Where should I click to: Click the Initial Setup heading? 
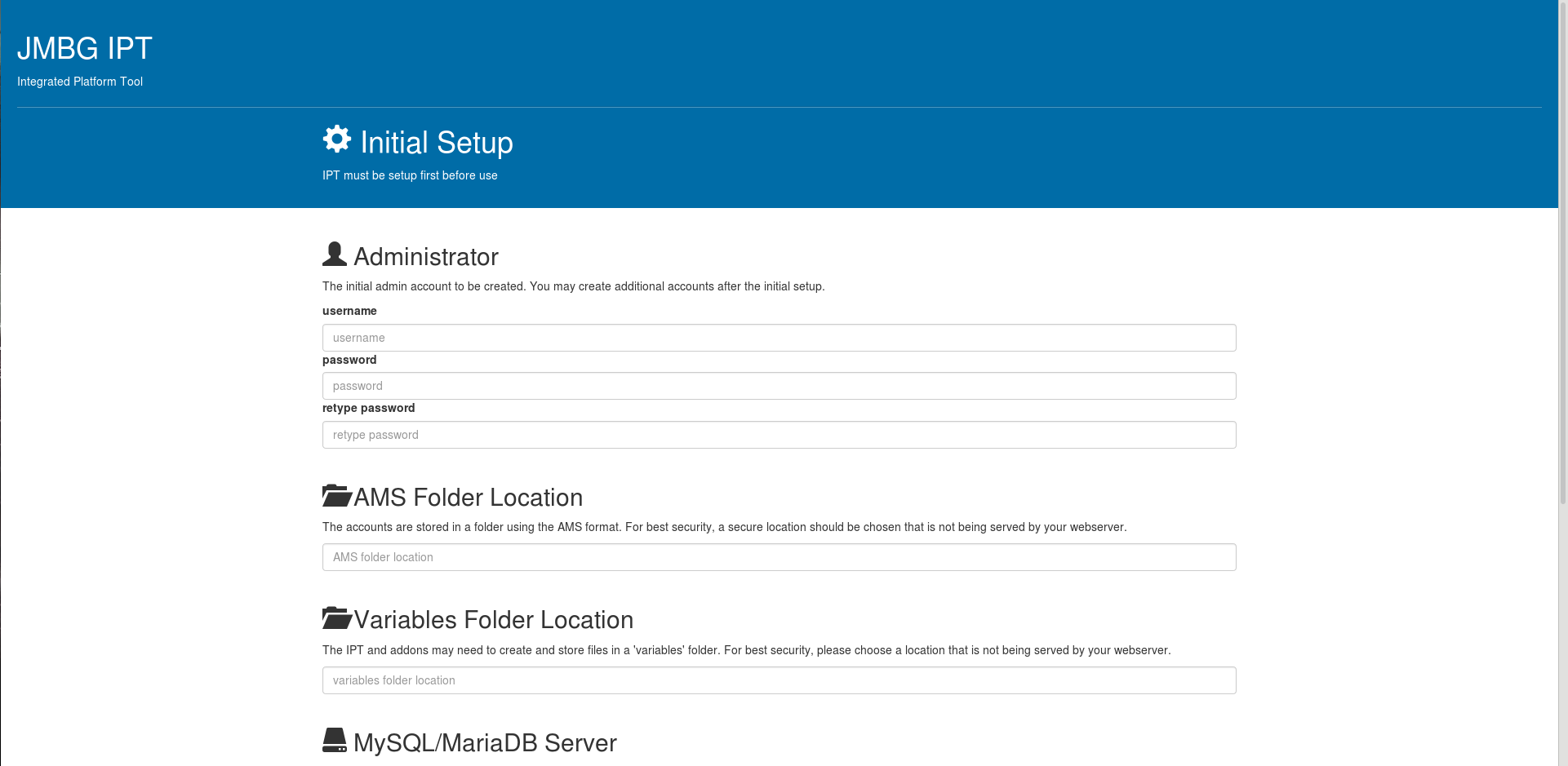point(437,143)
